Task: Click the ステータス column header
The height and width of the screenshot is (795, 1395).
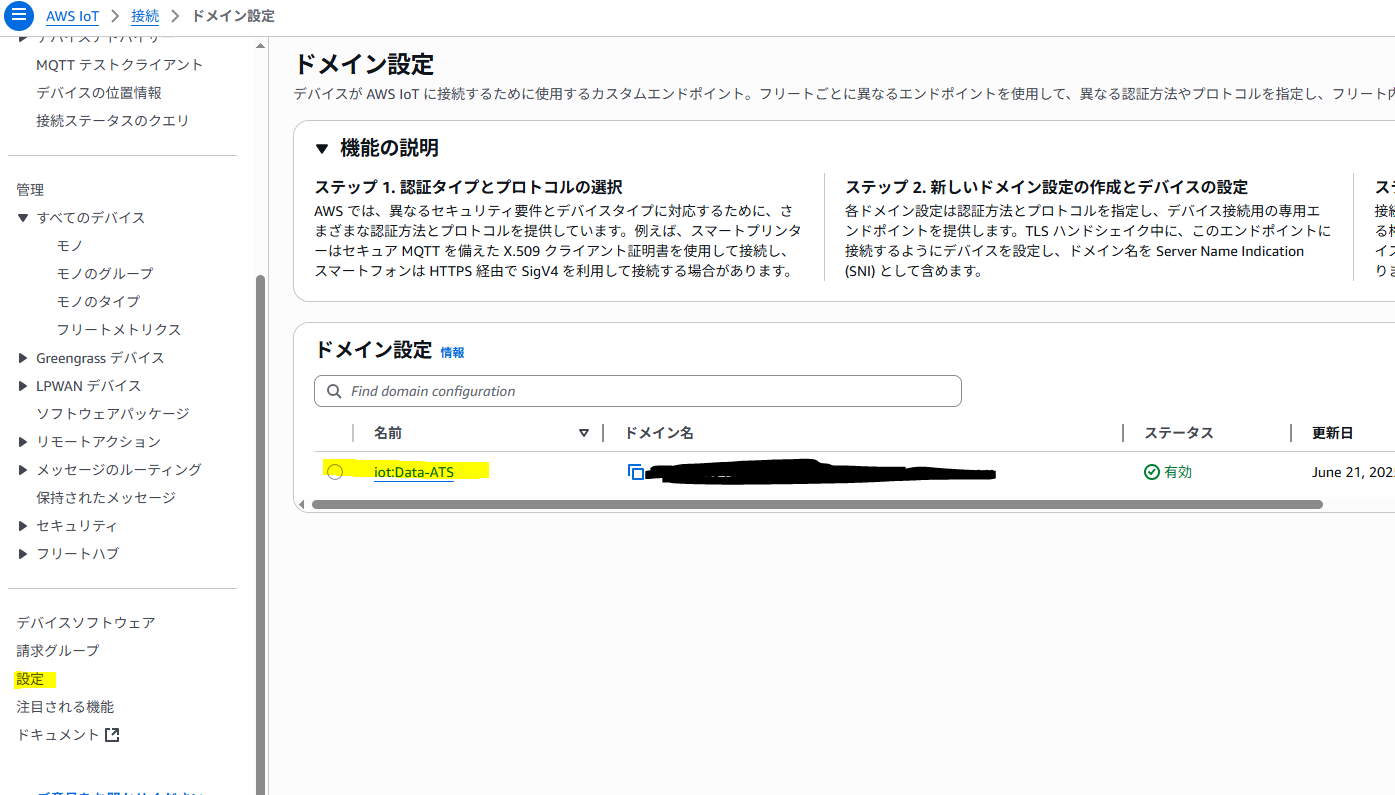Action: pos(1179,433)
